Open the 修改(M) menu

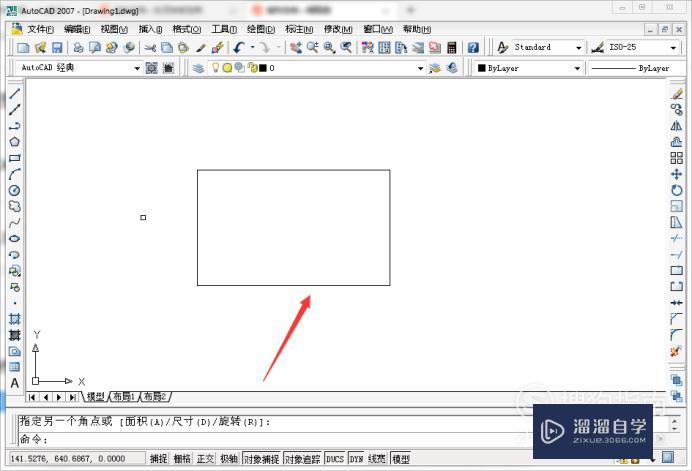(x=338, y=29)
